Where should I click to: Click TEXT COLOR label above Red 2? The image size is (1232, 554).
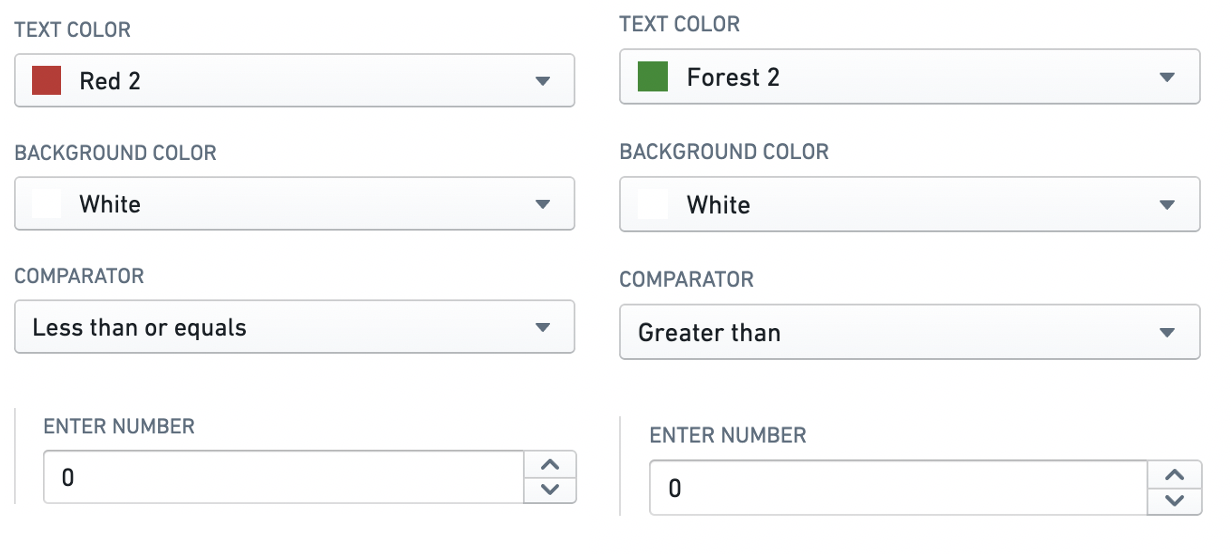click(72, 30)
